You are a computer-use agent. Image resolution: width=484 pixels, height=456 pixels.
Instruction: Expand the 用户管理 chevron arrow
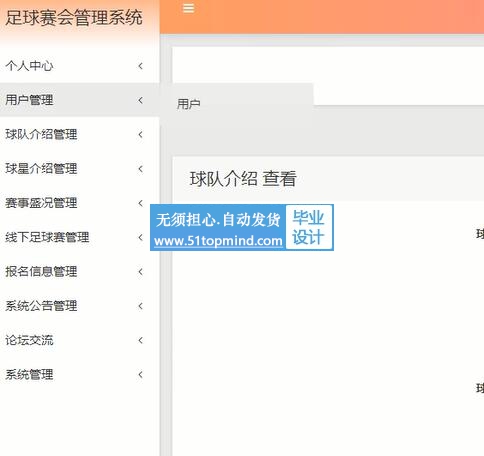click(141, 100)
